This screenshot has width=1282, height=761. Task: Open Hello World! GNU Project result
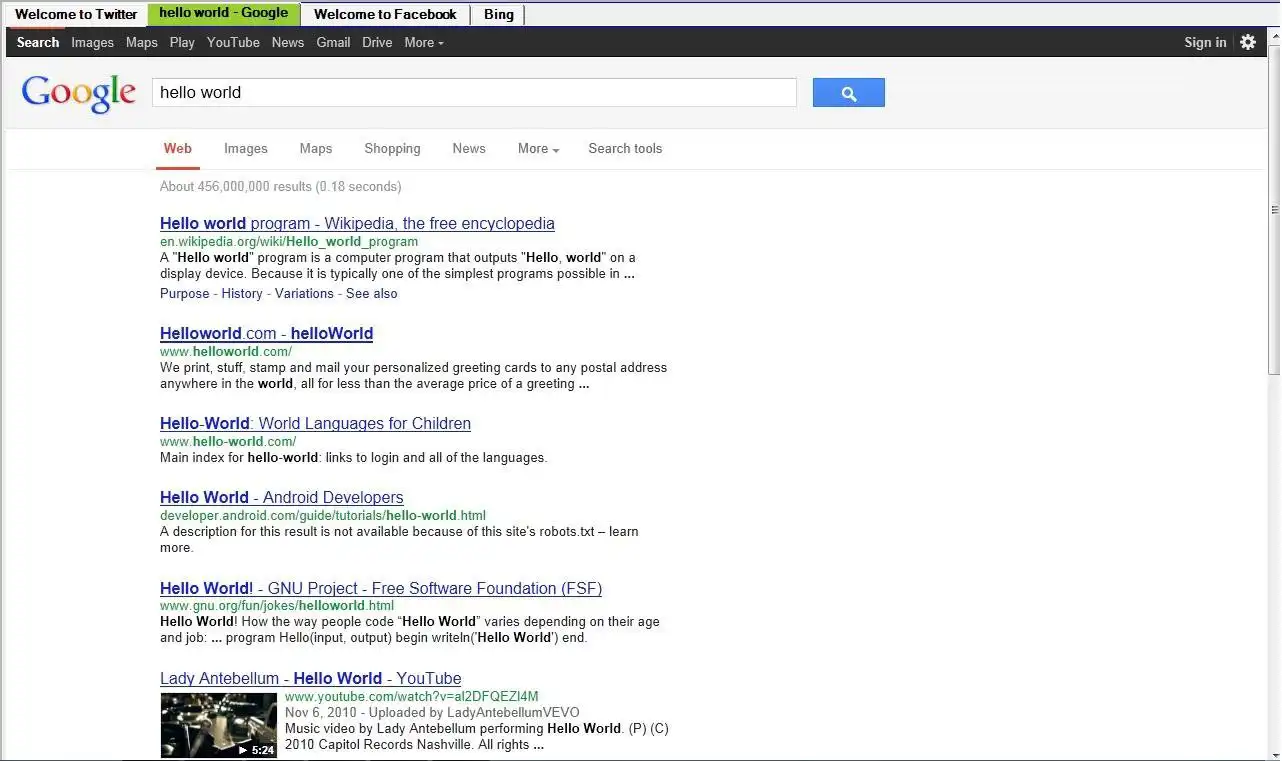pos(381,588)
